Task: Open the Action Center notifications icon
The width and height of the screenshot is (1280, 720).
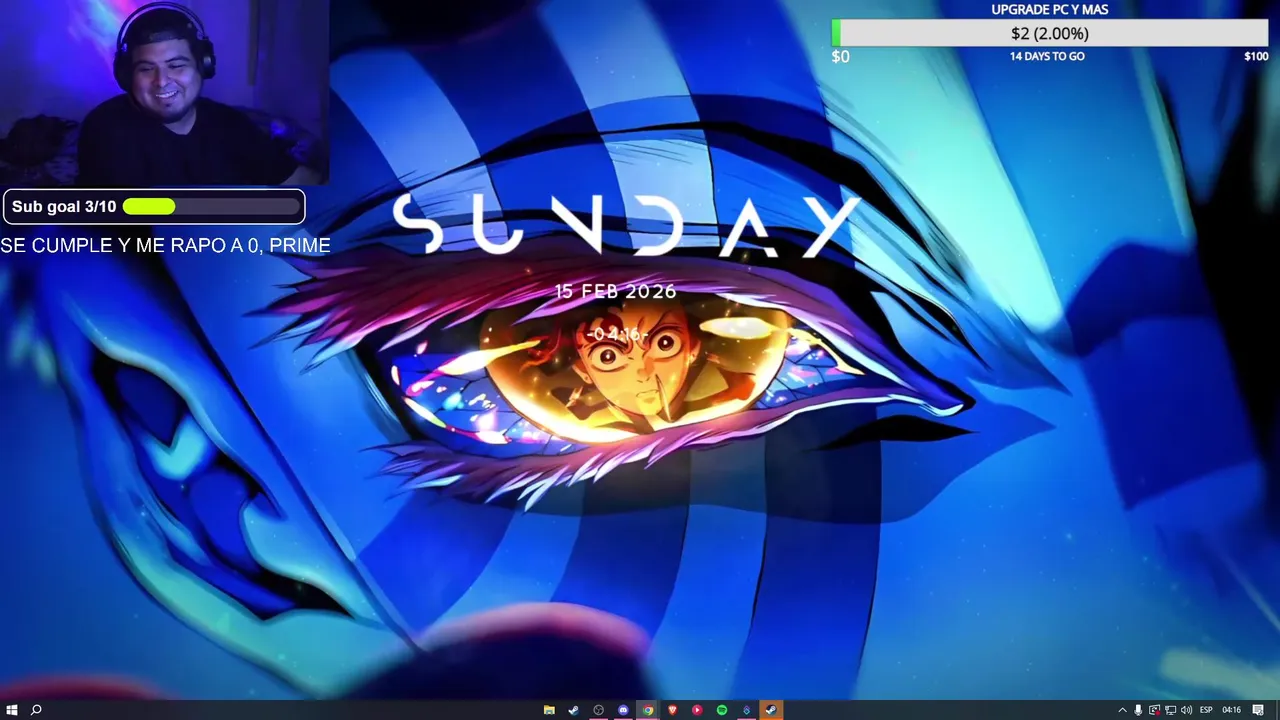Action: [1258, 710]
